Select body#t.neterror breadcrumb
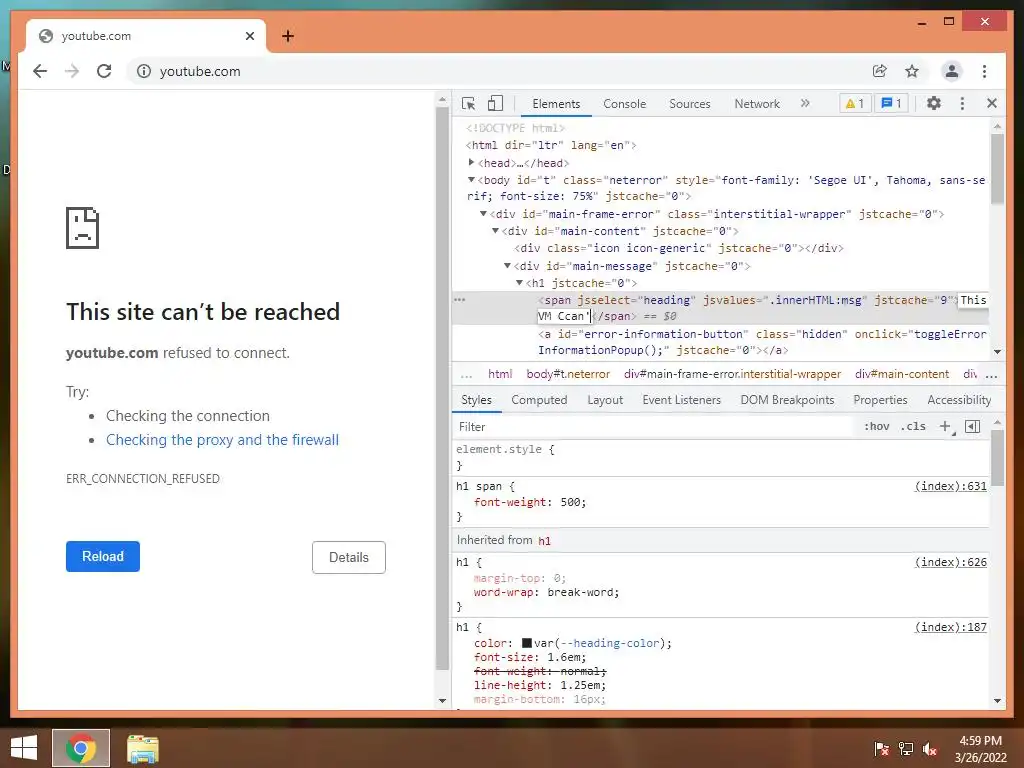 568,374
